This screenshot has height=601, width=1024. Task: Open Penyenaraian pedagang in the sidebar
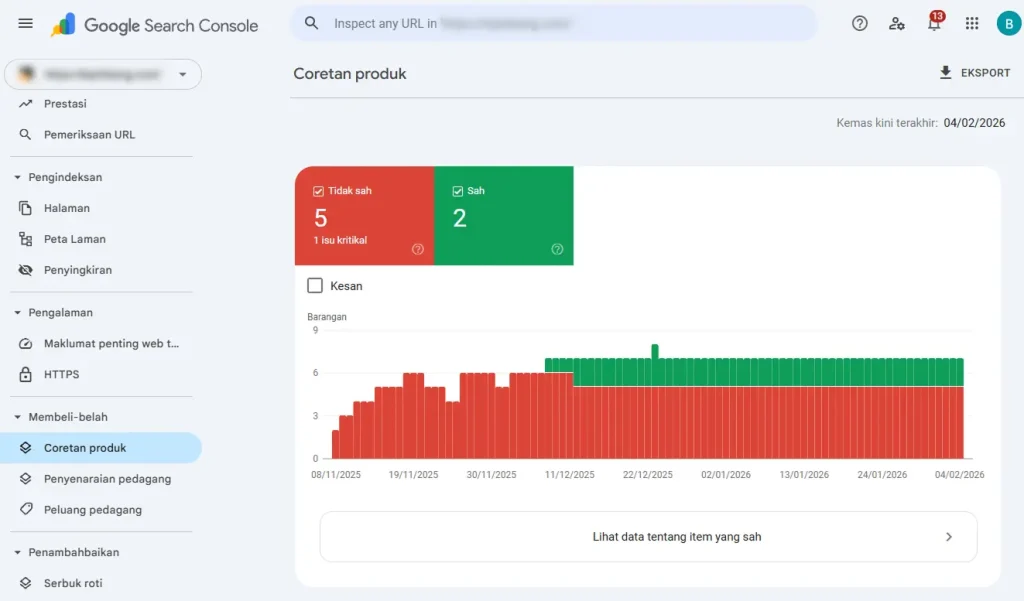[x=107, y=479]
